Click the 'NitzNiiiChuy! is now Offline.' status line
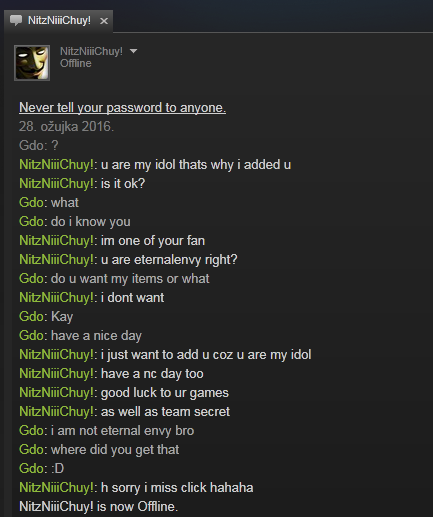The width and height of the screenshot is (433, 517). tap(99, 507)
